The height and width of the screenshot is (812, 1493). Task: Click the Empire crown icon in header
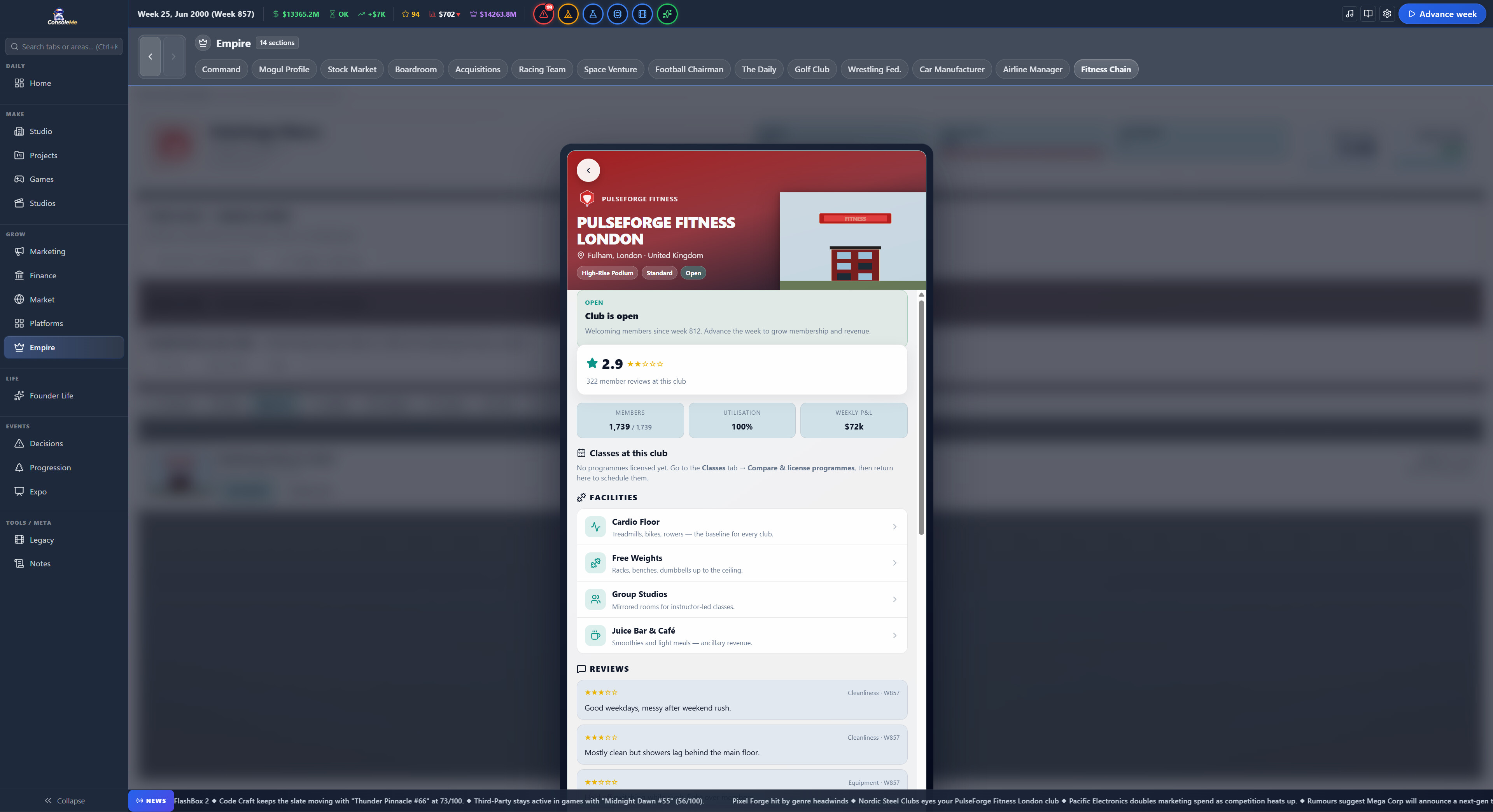(x=203, y=43)
